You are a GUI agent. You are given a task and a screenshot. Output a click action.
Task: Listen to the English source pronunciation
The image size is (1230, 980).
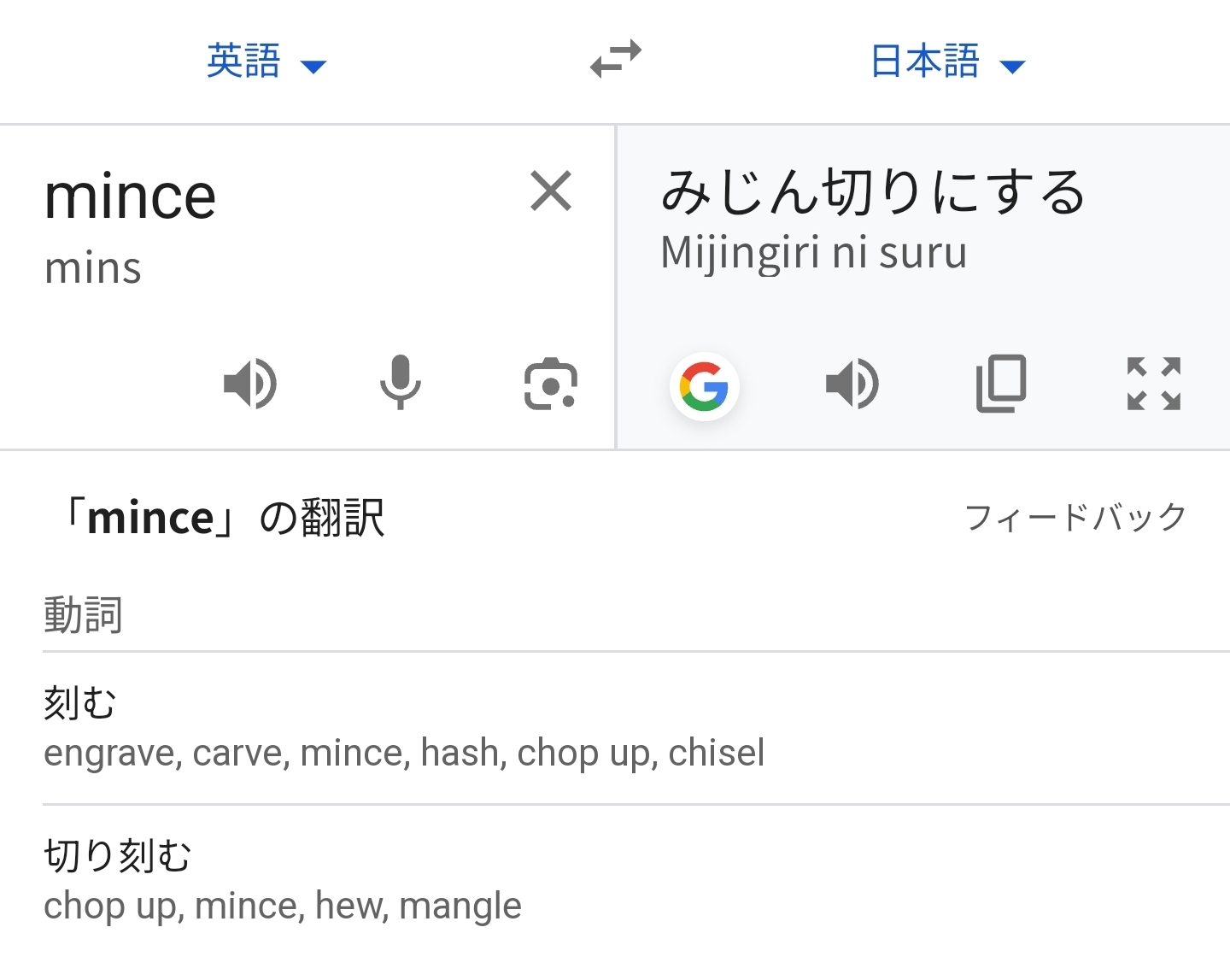click(x=250, y=384)
